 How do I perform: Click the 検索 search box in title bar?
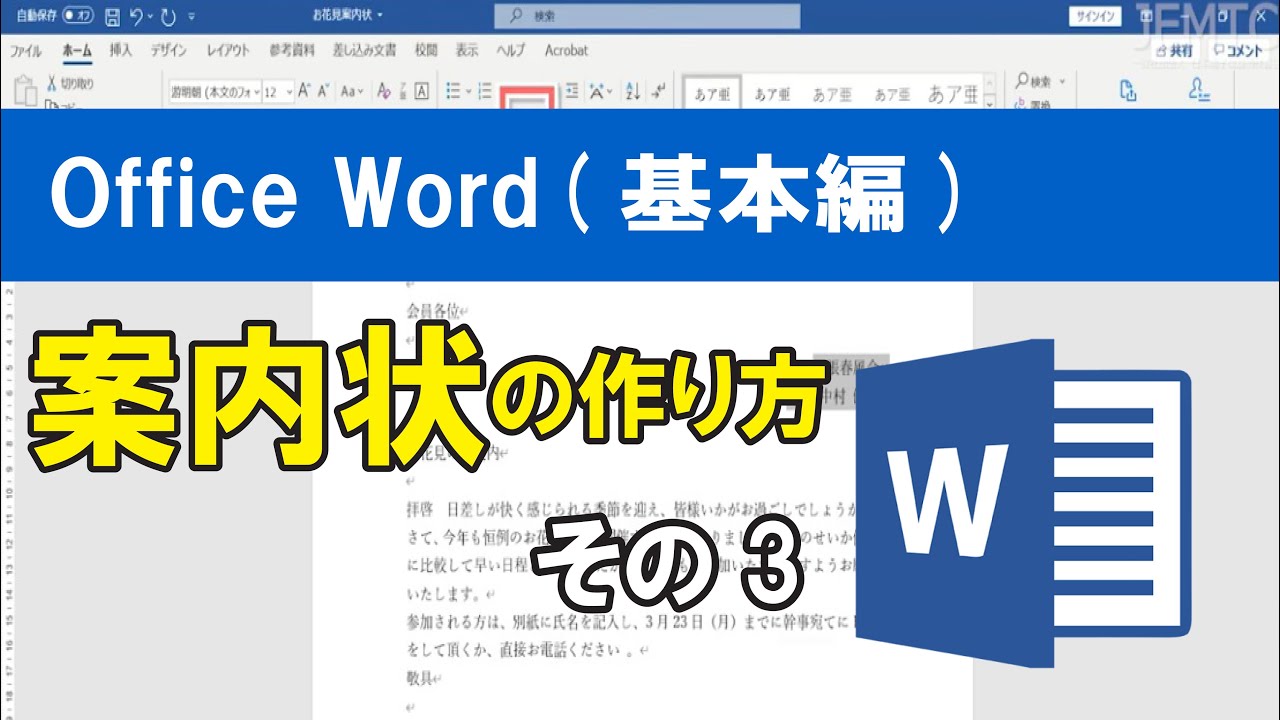point(647,16)
